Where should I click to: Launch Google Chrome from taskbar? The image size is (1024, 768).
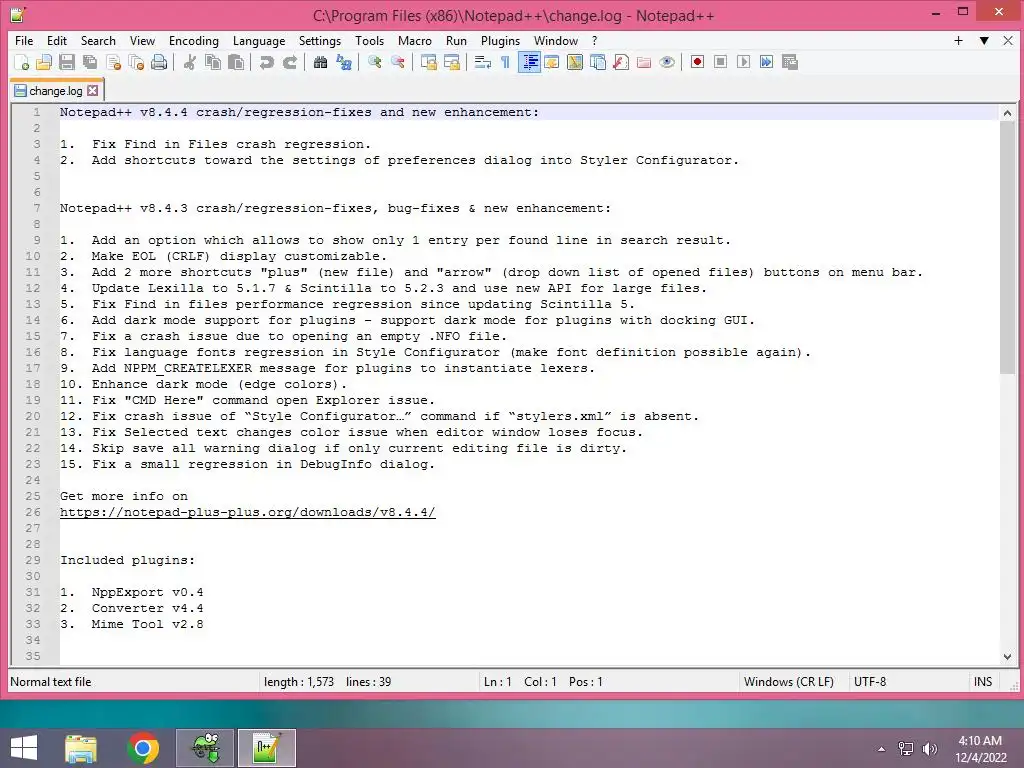tap(143, 748)
